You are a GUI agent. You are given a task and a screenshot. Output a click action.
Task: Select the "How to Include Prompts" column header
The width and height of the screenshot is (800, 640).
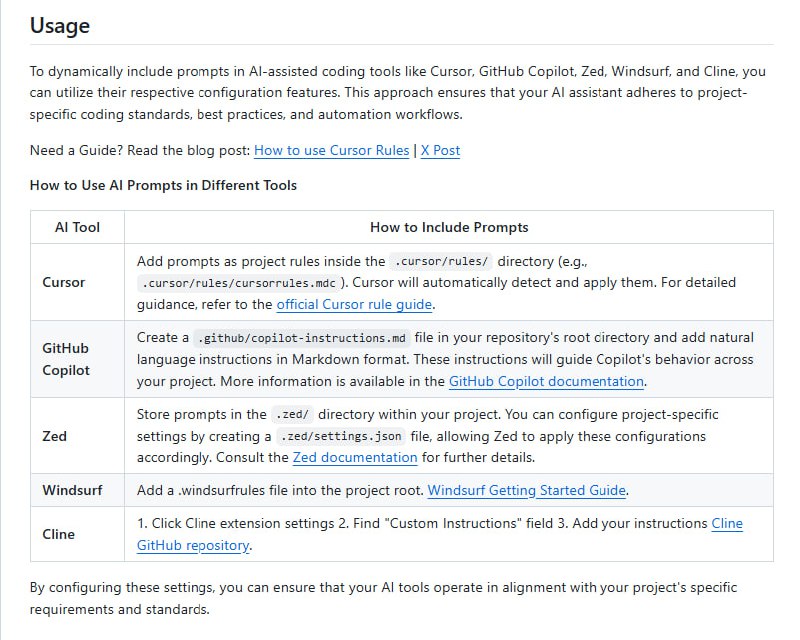(x=449, y=227)
